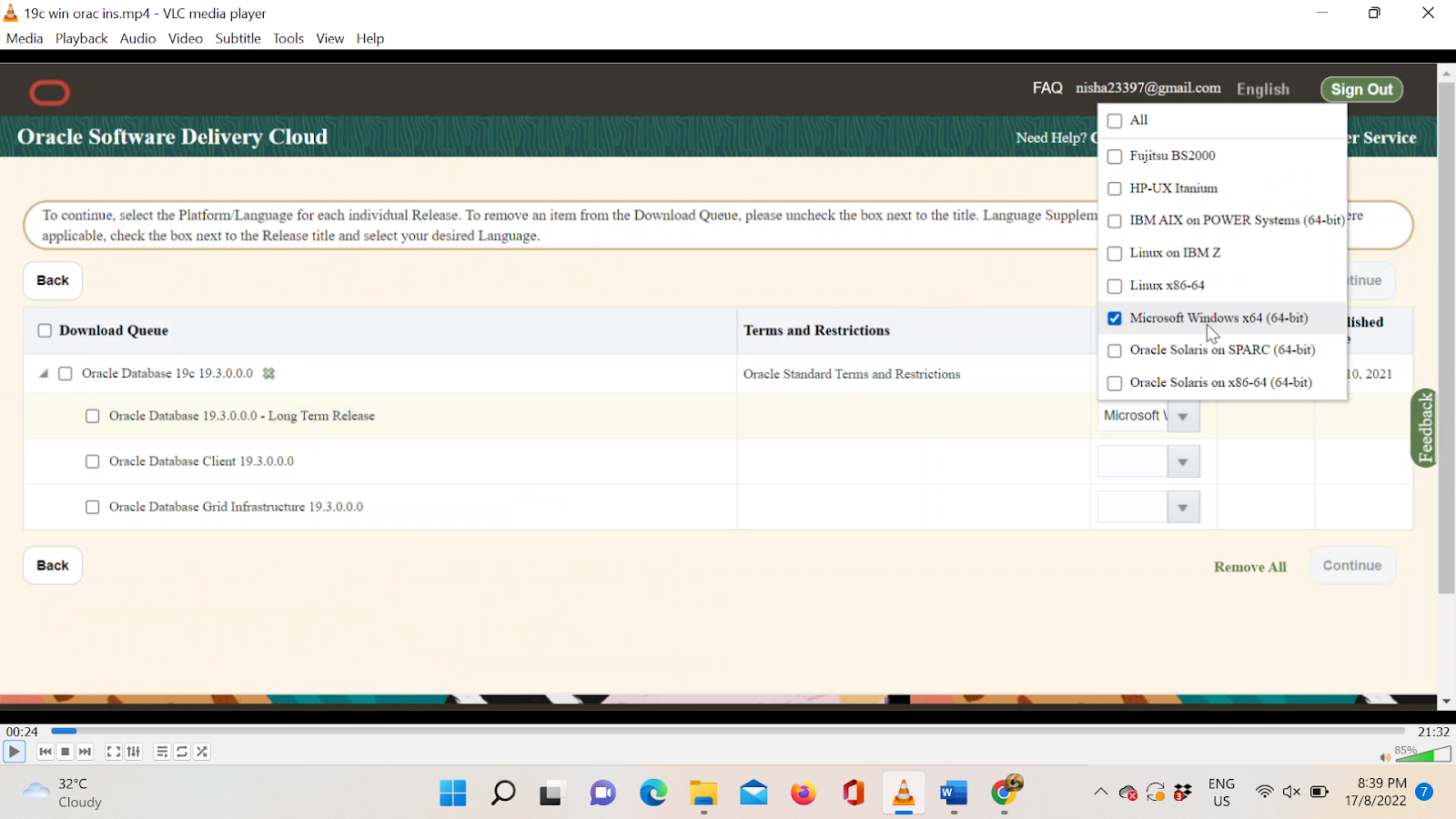Show VLC extended settings
The image size is (1456, 819).
[134, 752]
